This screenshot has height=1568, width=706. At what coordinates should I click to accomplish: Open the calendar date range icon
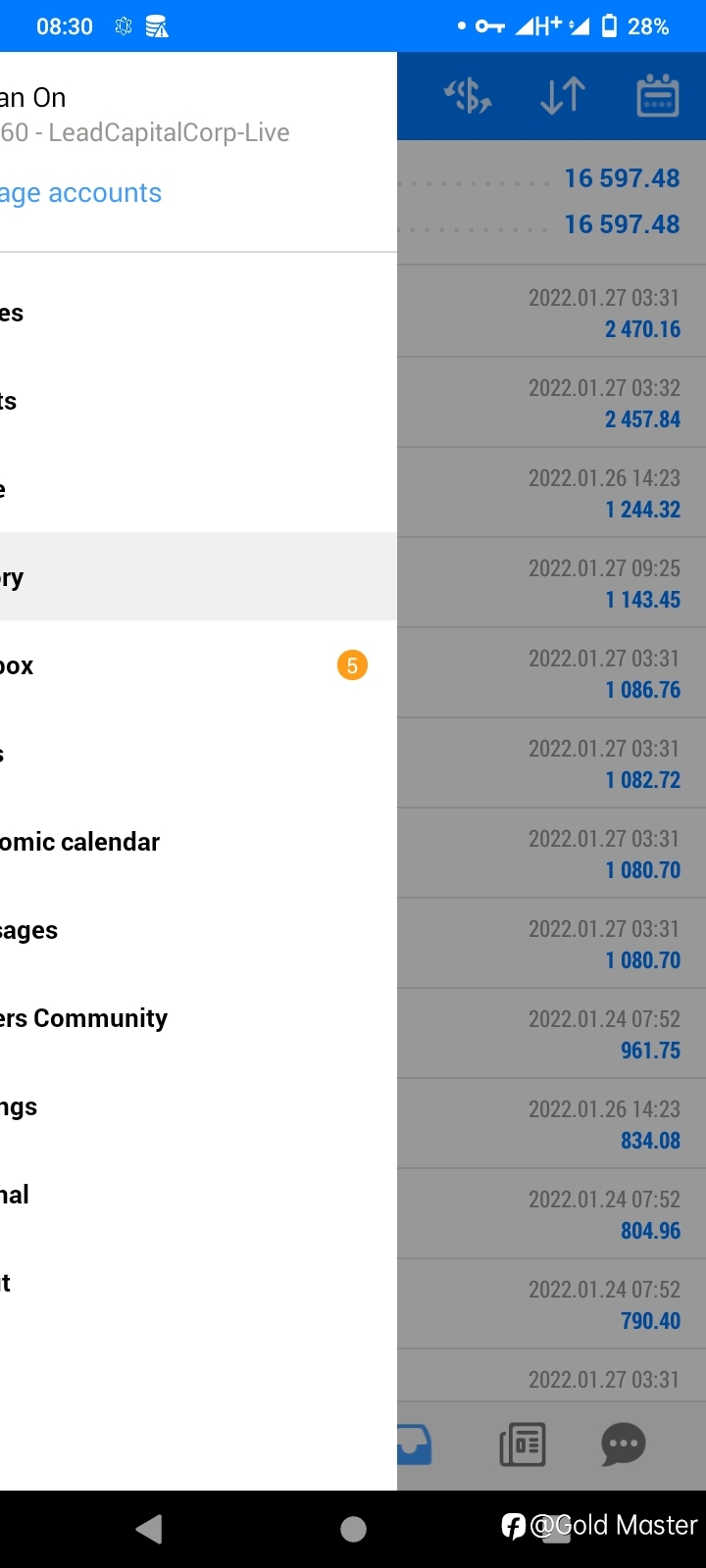(x=657, y=96)
